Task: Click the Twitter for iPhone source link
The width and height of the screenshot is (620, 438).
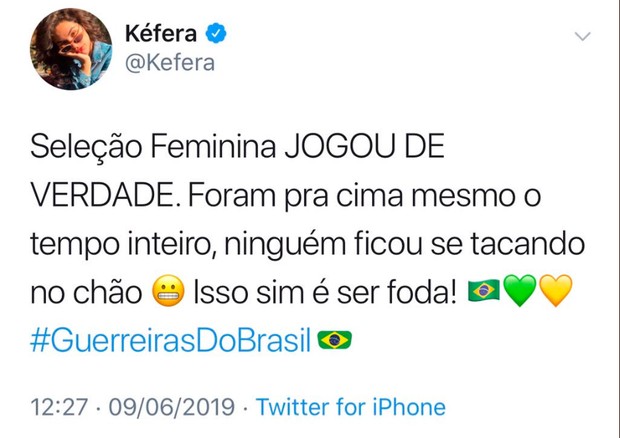Action: pyautogui.click(x=351, y=407)
